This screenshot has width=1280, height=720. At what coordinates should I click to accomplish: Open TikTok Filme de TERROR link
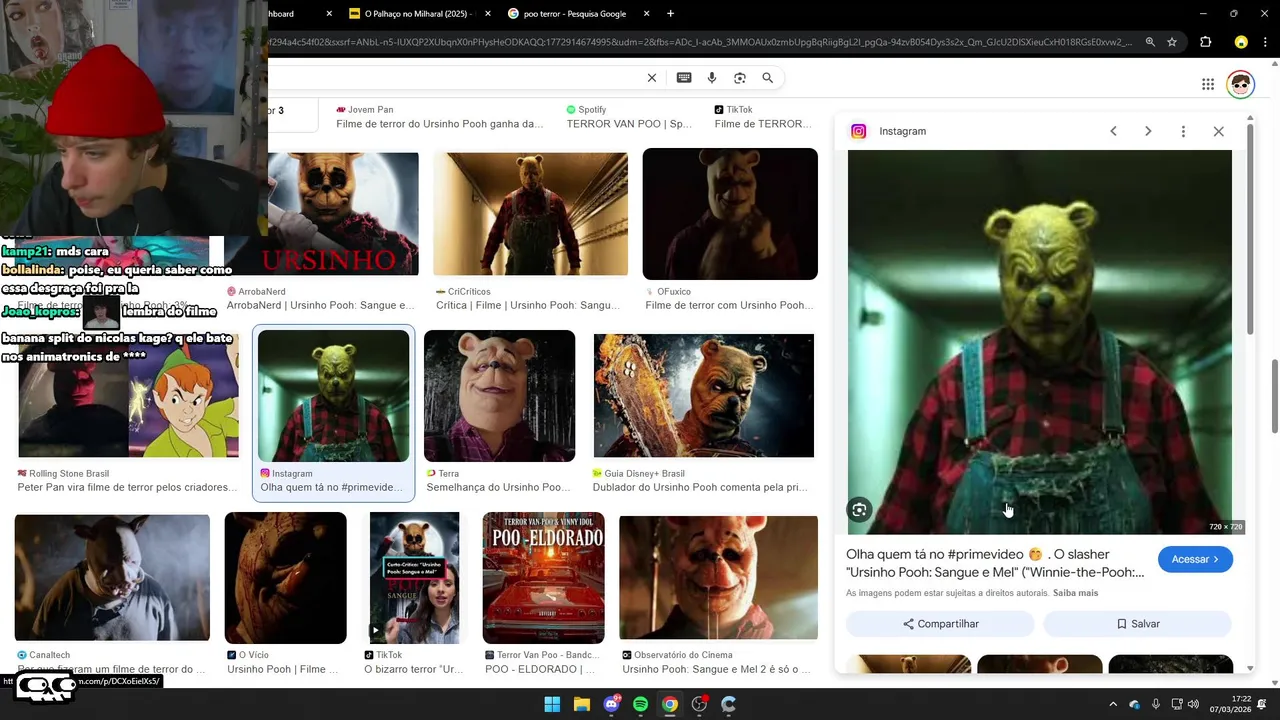tap(764, 124)
